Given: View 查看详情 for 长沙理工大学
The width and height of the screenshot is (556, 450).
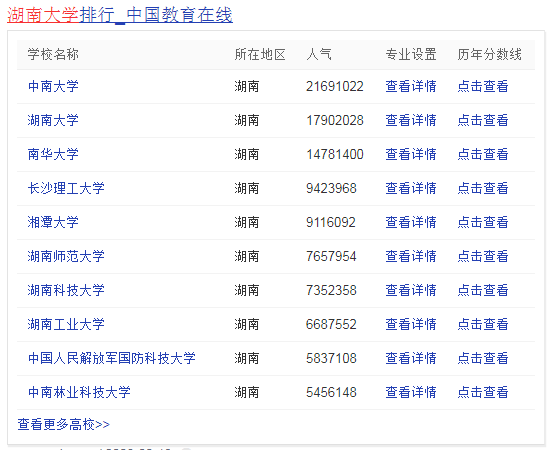Looking at the screenshot, I should click(x=411, y=188).
